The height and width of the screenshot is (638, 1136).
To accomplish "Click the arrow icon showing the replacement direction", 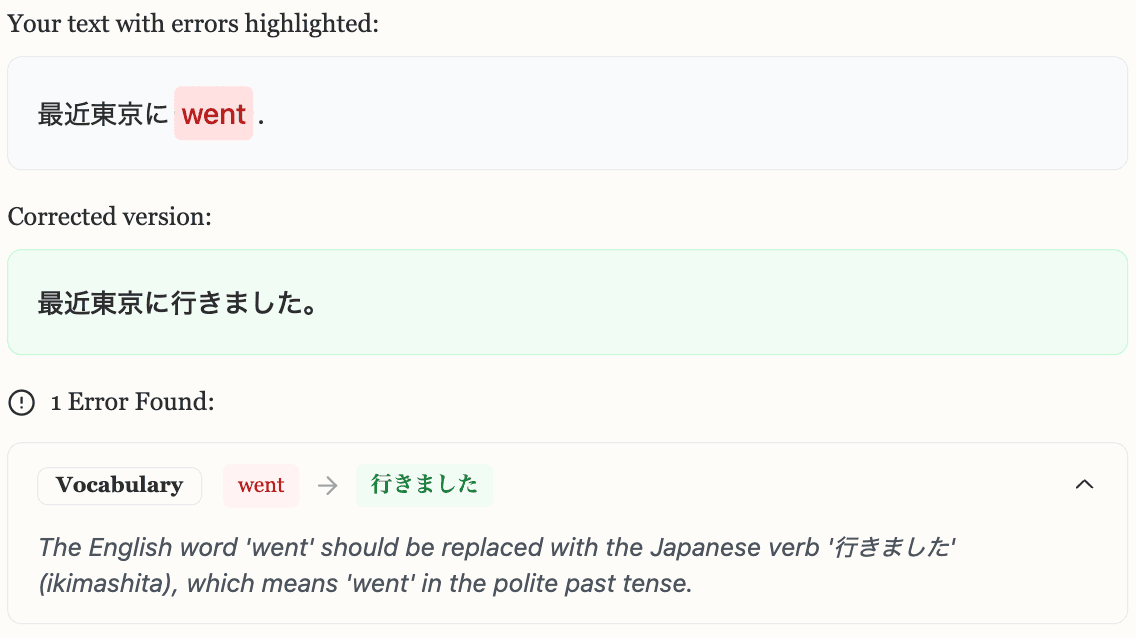I will click(x=327, y=485).
